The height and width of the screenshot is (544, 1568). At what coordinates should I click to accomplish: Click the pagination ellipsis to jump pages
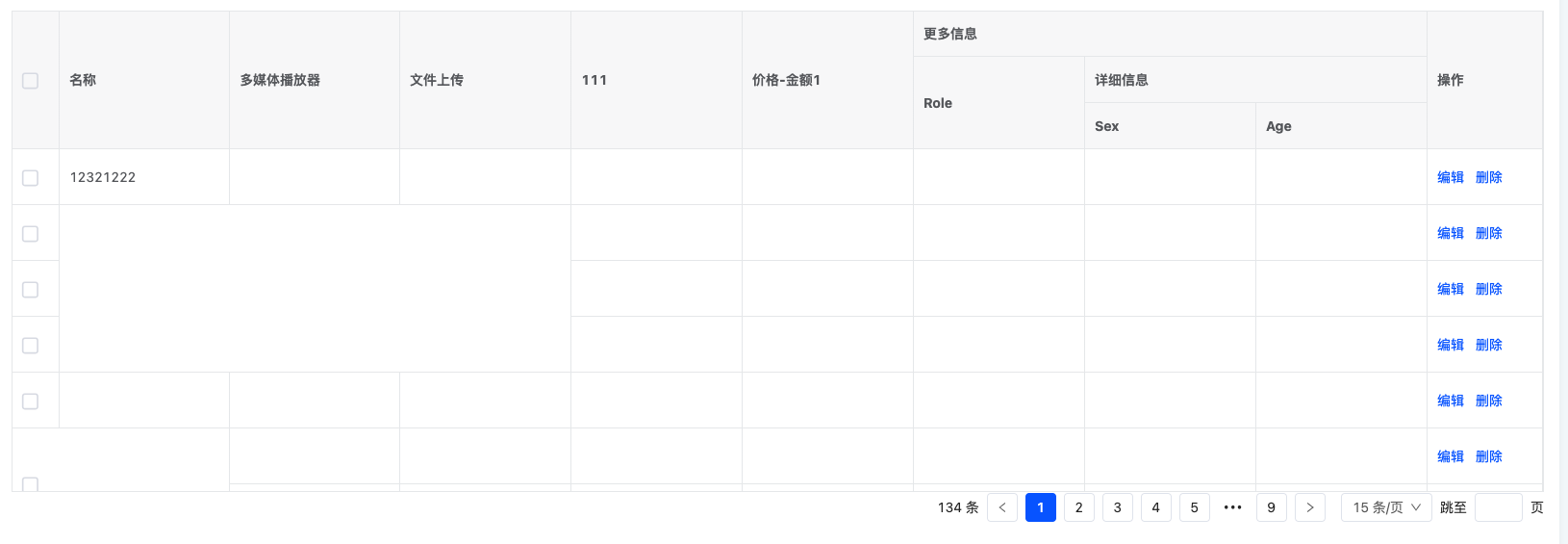(1232, 507)
